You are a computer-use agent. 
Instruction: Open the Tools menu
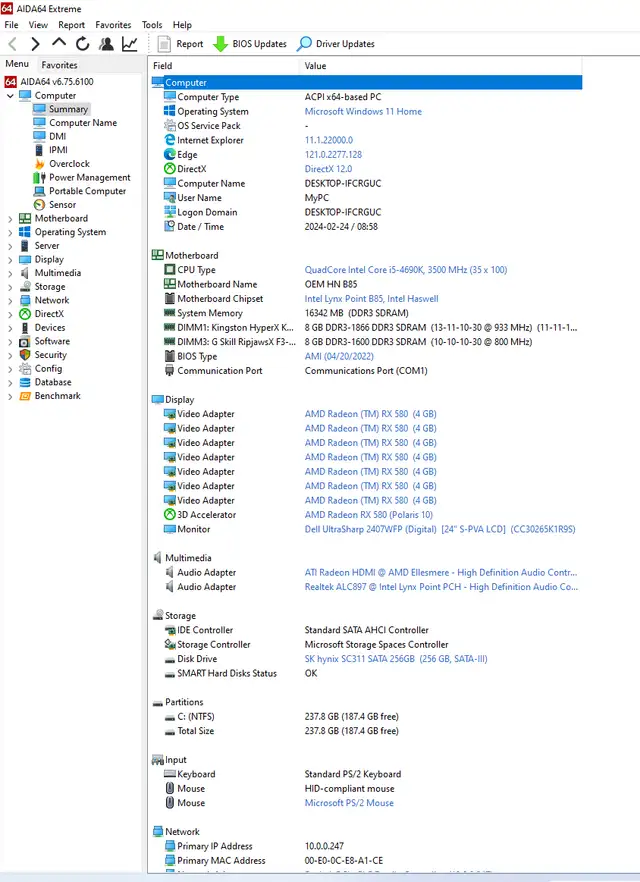[x=152, y=25]
